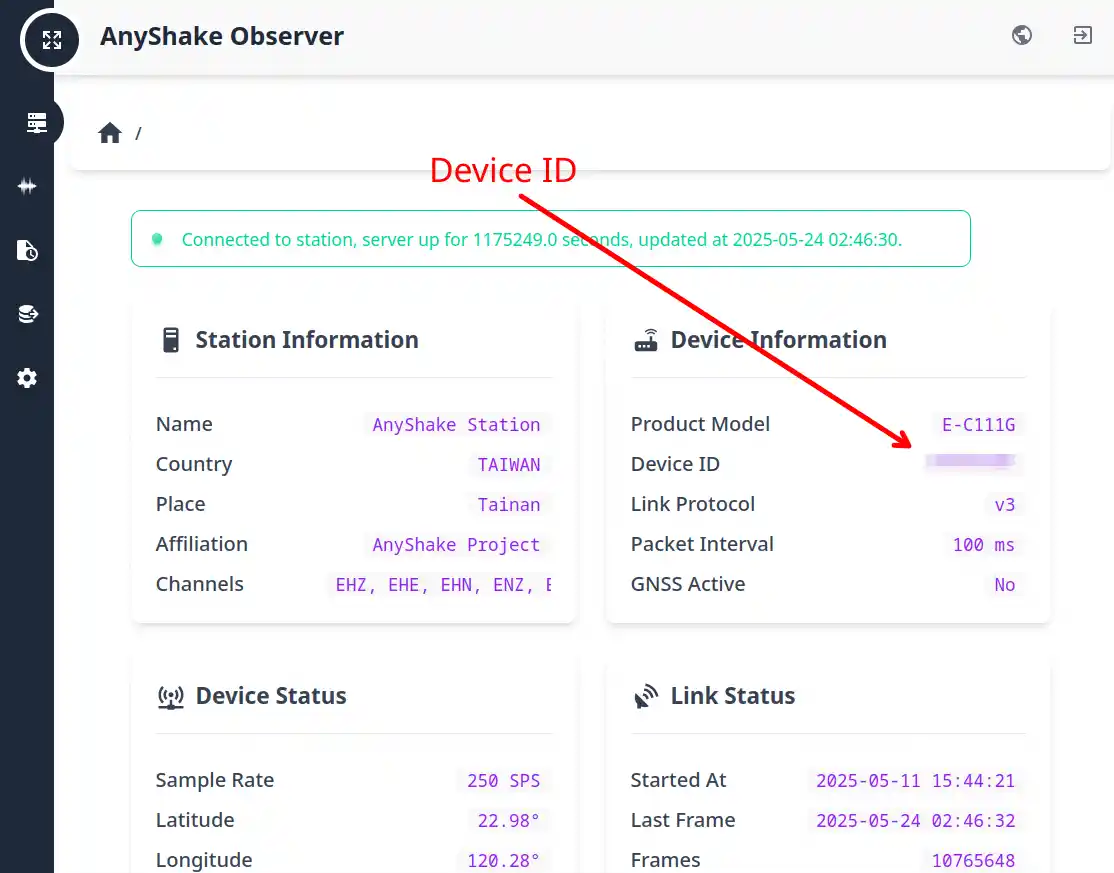Click the Device Status heading

coord(271,696)
